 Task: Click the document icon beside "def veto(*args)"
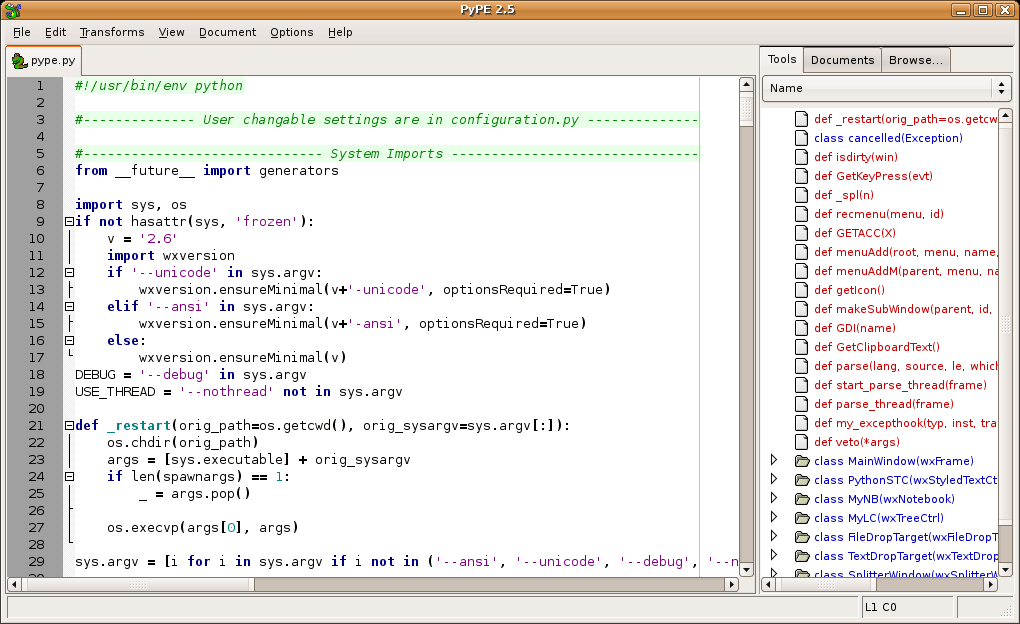[x=801, y=441]
